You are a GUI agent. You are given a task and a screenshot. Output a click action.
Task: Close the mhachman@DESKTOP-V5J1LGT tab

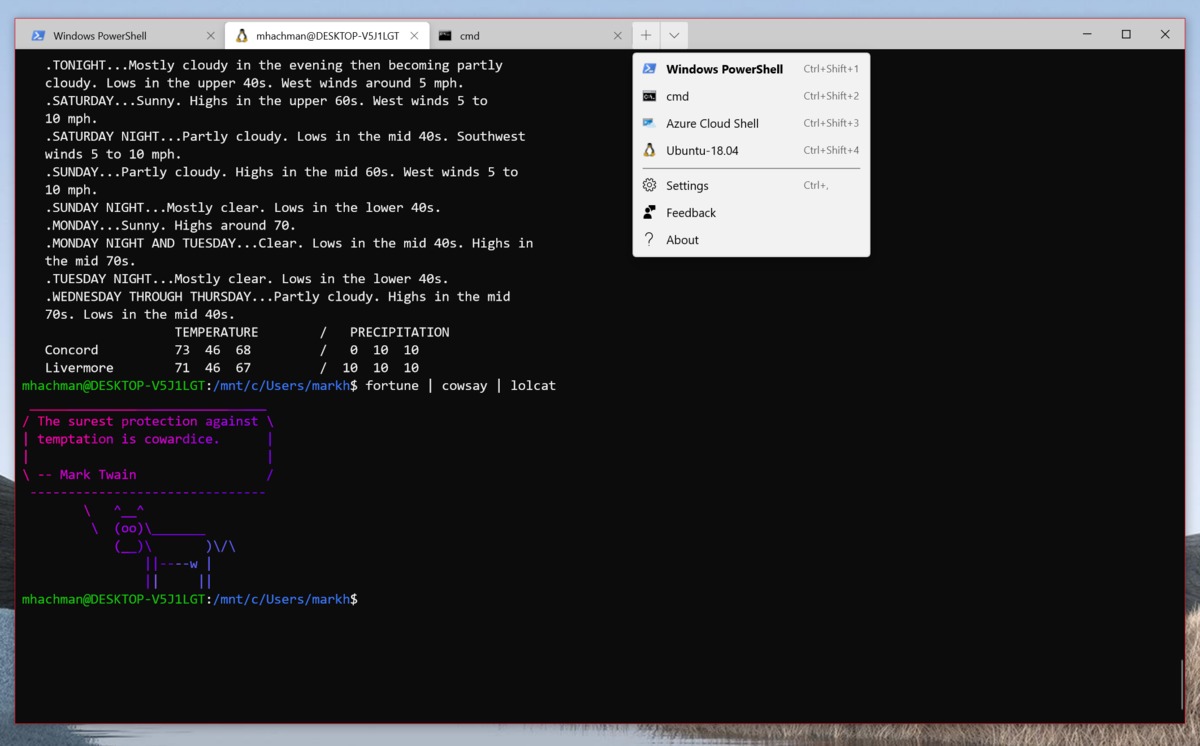(414, 36)
